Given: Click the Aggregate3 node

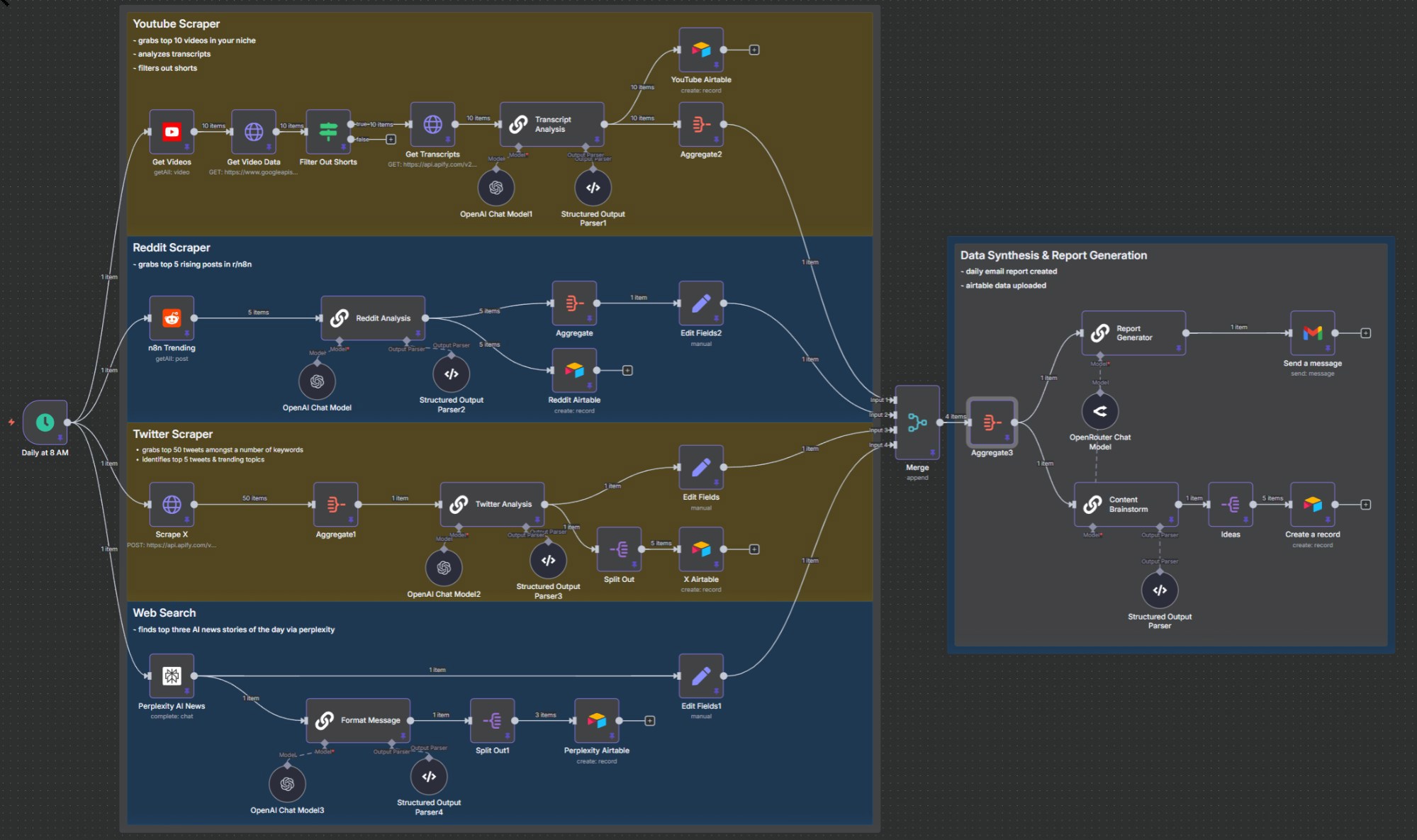Looking at the screenshot, I should click(x=992, y=422).
